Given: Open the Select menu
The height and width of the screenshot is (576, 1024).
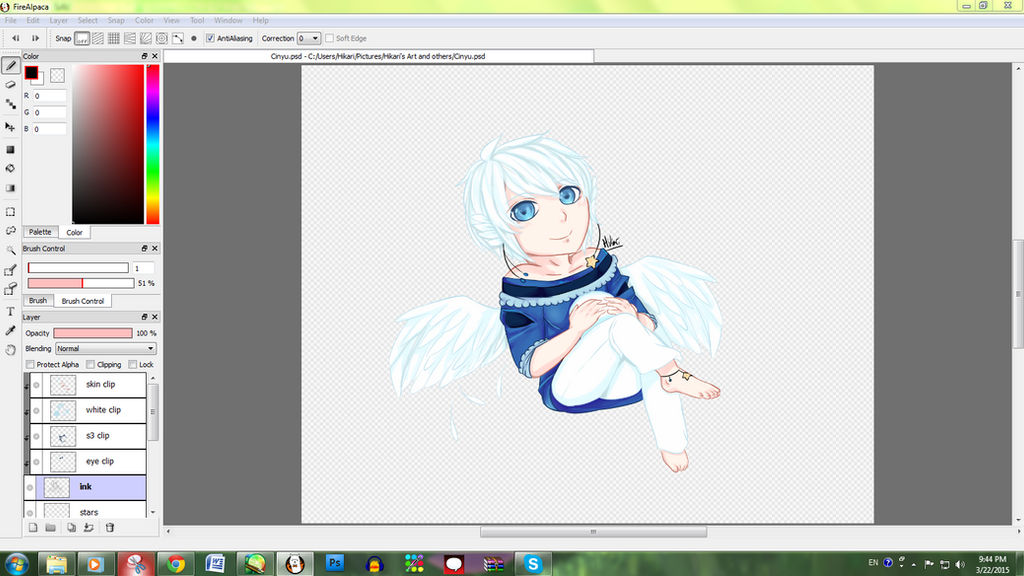Looking at the screenshot, I should (x=88, y=20).
